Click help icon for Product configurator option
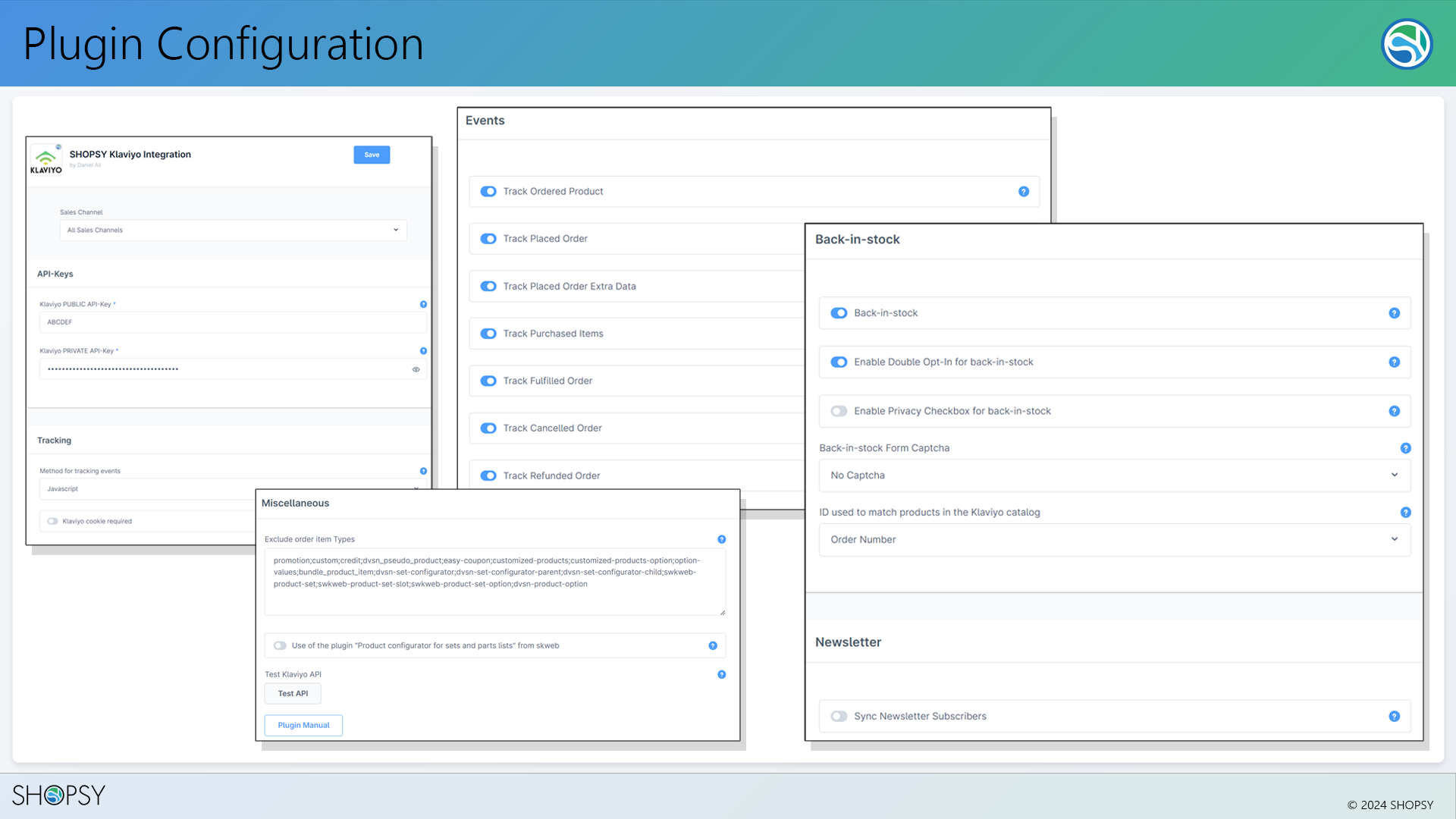 pos(713,646)
